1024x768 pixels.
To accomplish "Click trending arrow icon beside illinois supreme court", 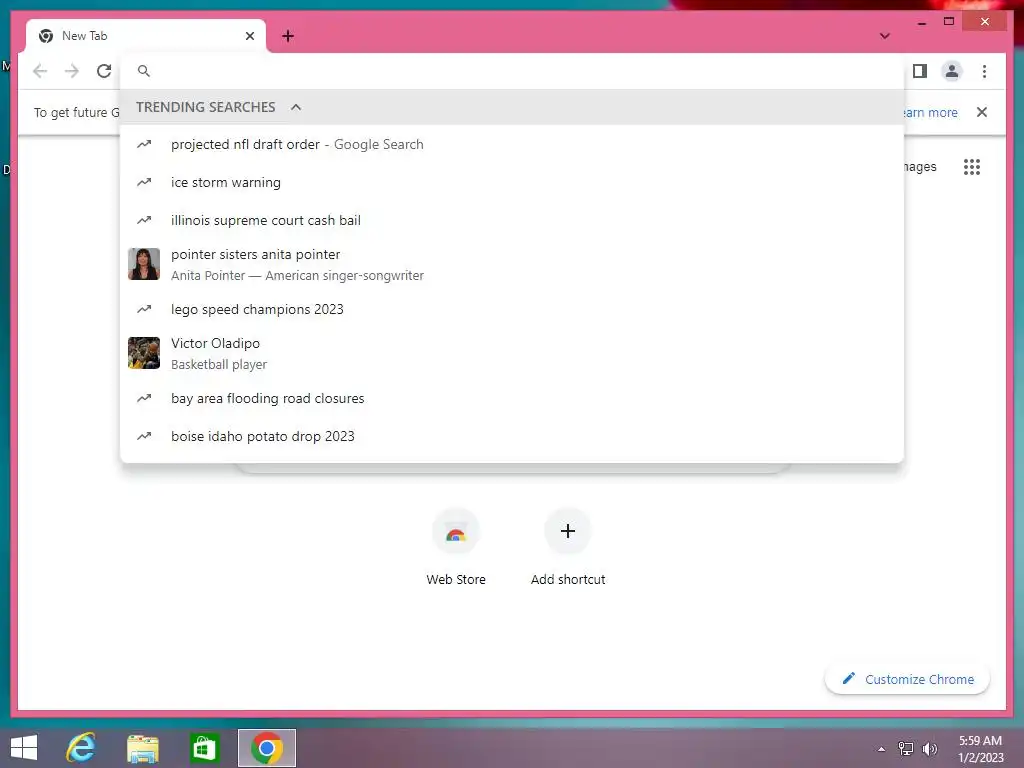I will tap(144, 220).
